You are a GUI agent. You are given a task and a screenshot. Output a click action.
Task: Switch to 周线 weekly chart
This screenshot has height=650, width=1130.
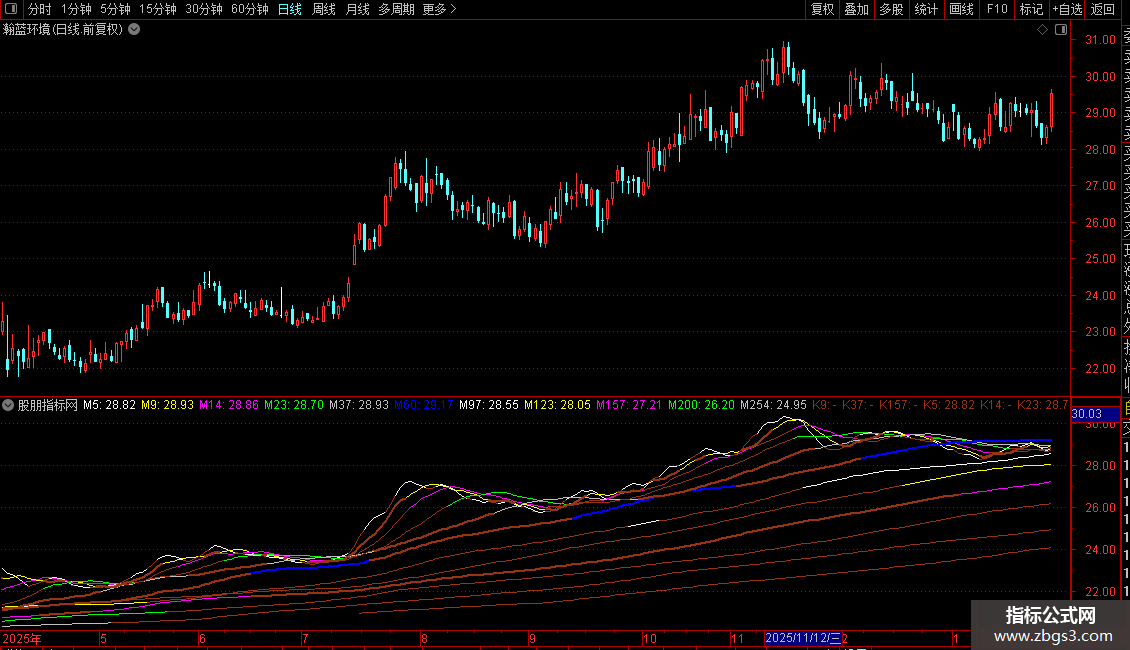point(324,9)
